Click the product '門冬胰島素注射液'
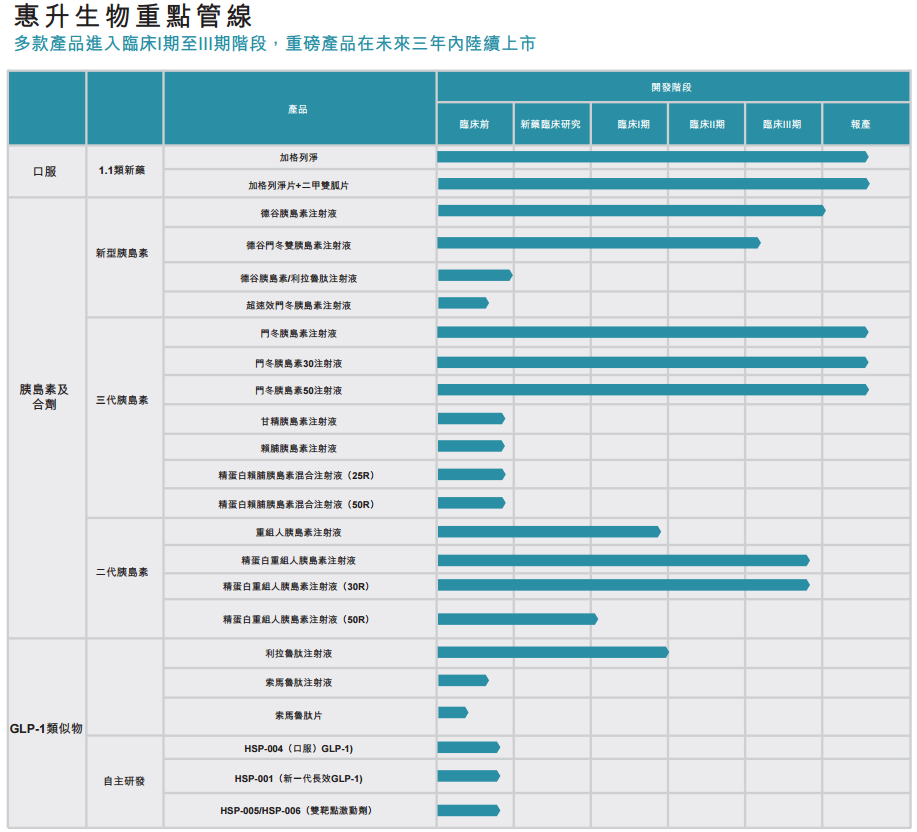This screenshot has width=917, height=832. [x=299, y=333]
